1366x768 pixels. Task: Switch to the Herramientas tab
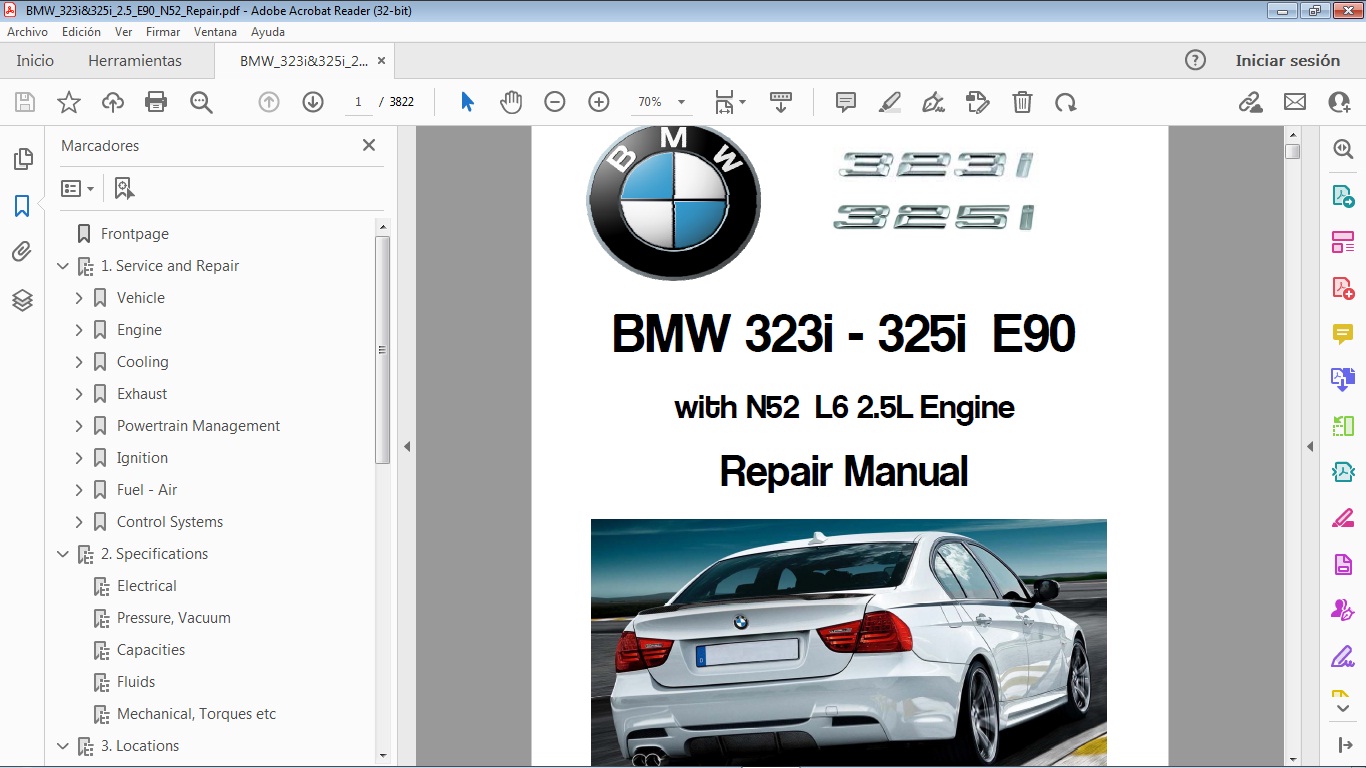pyautogui.click(x=135, y=60)
